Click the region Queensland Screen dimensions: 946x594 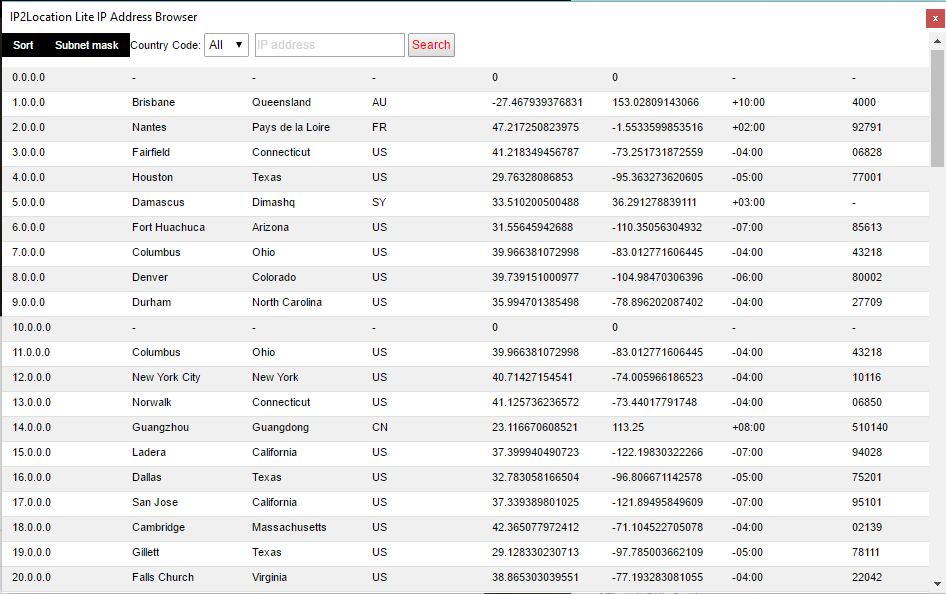281,103
